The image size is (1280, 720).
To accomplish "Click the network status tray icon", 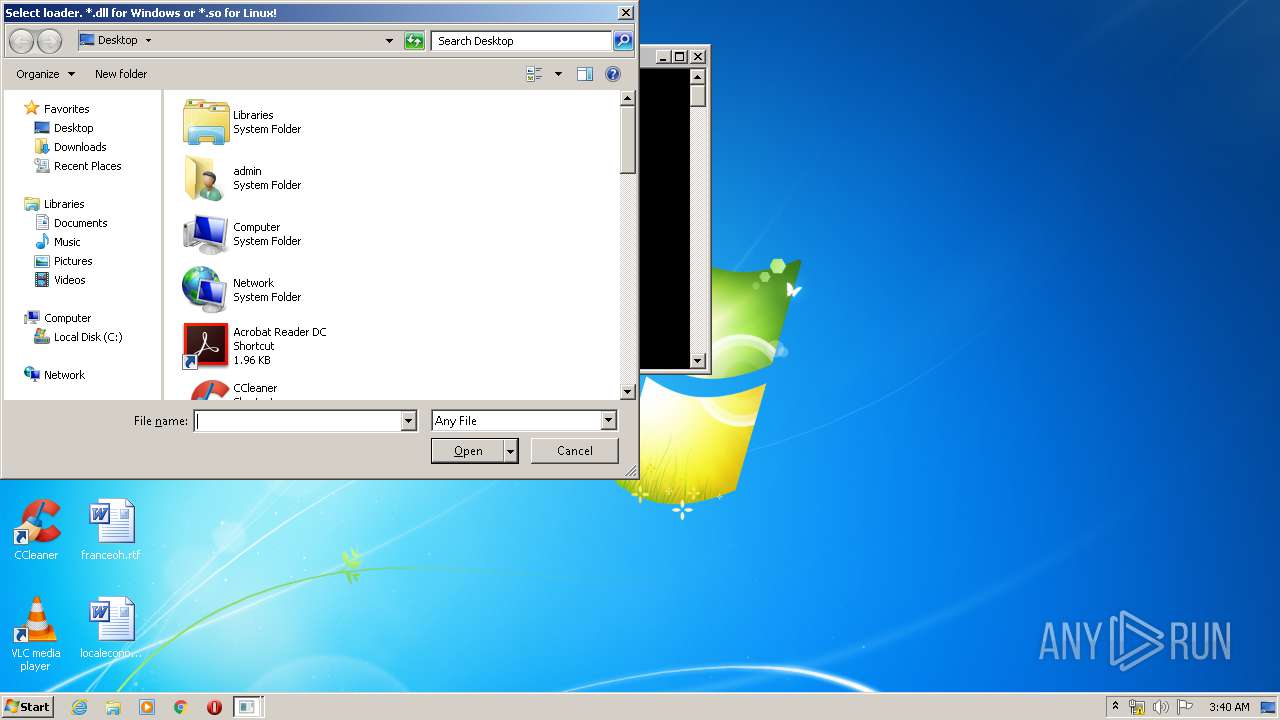I will pos(1137,707).
